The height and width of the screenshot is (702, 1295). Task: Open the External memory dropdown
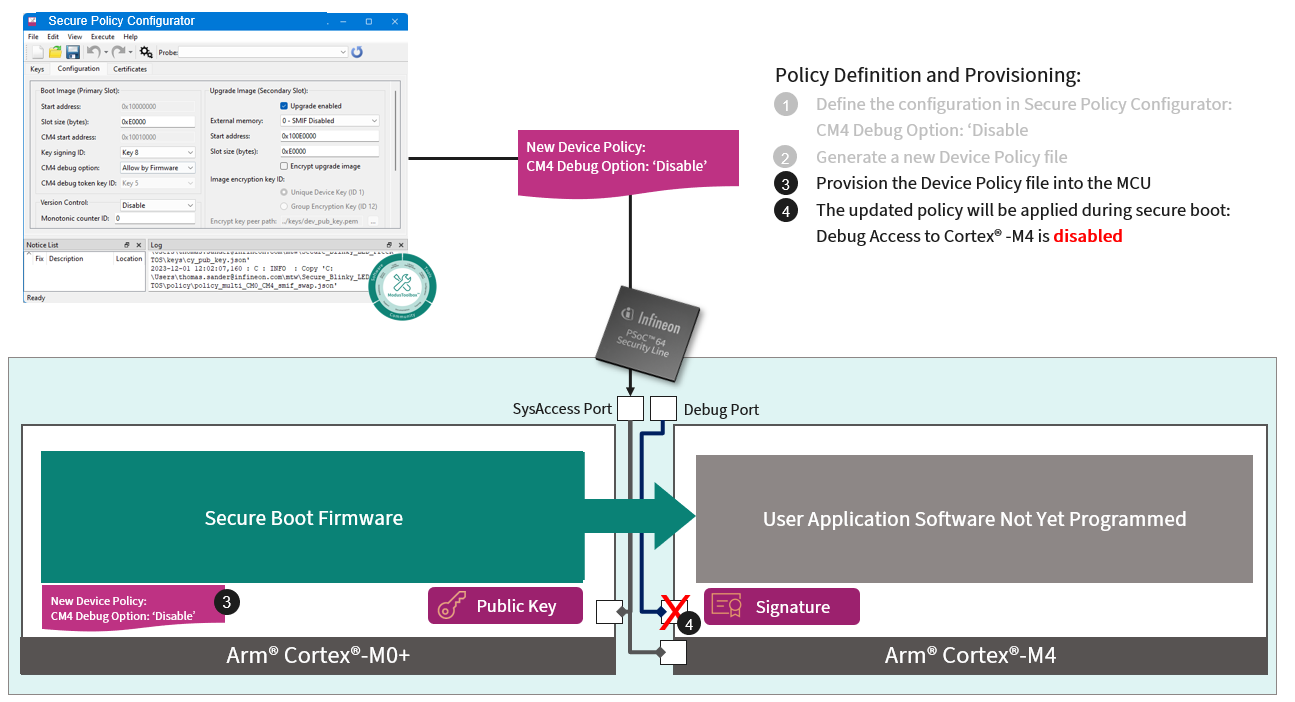329,121
